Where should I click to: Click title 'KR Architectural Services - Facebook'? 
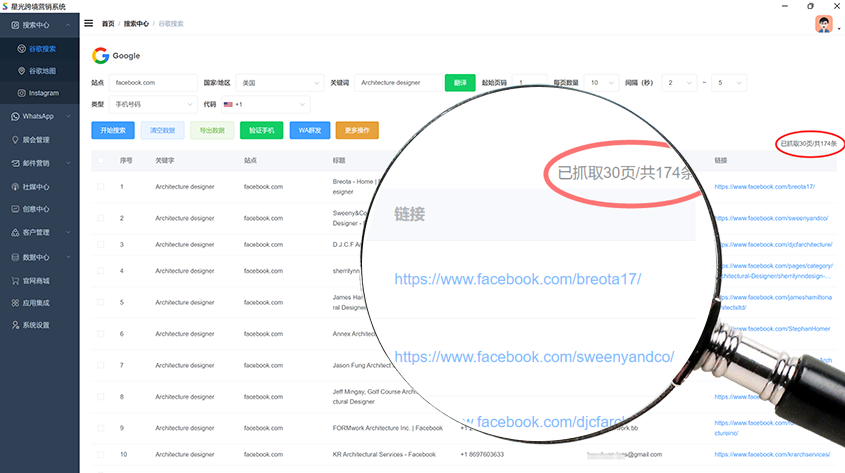point(384,454)
